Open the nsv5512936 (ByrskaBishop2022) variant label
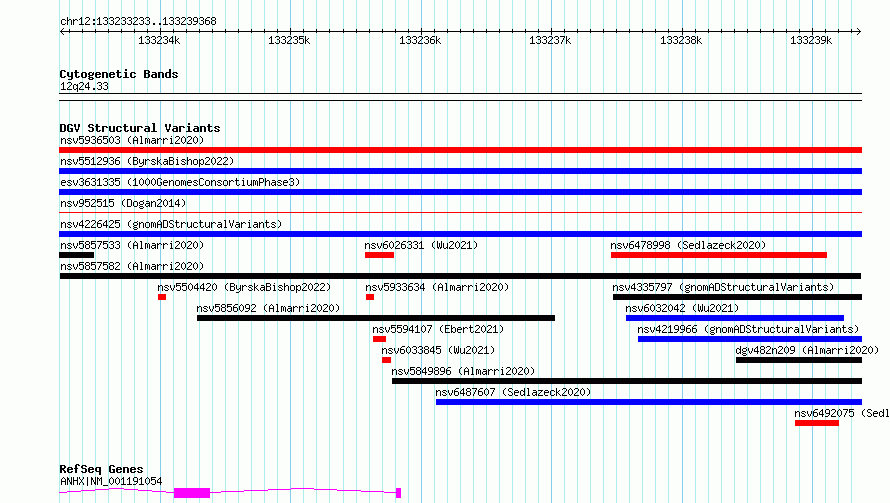This screenshot has height=503, width=890. (147, 161)
